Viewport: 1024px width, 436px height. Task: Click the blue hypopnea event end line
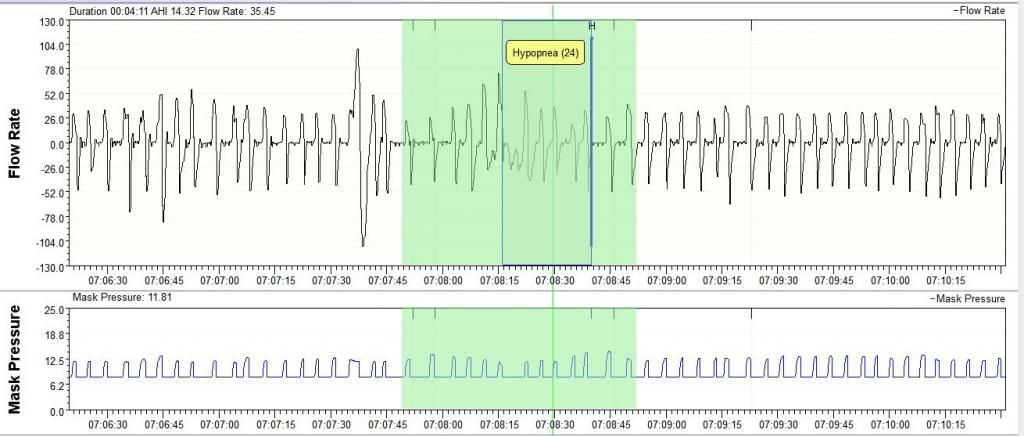click(591, 150)
